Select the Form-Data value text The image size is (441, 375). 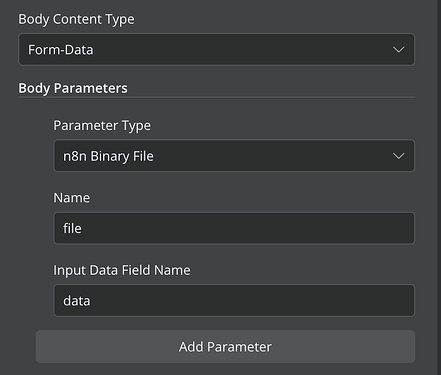pyautogui.click(x=61, y=50)
